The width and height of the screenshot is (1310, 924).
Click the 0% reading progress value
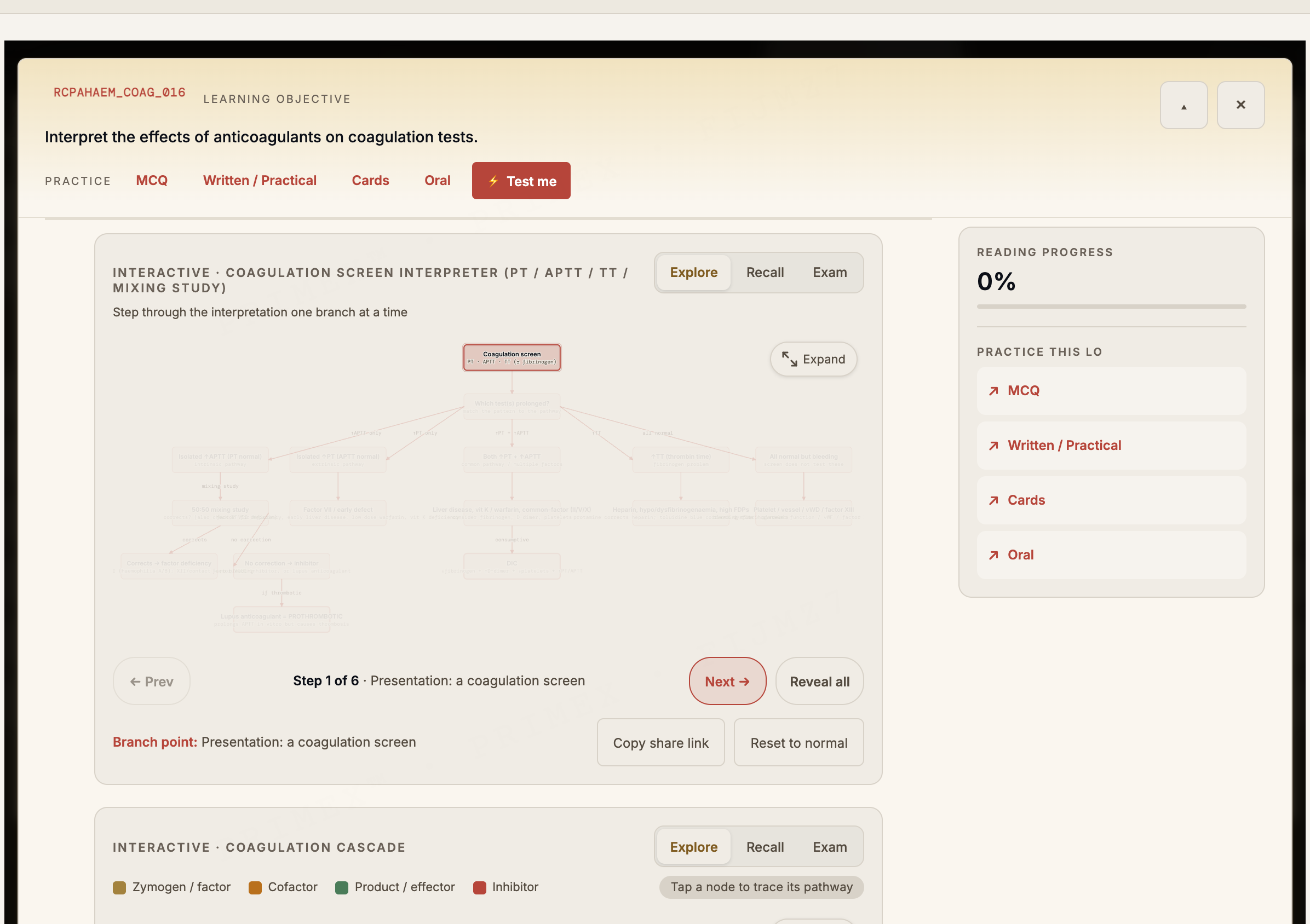996,282
